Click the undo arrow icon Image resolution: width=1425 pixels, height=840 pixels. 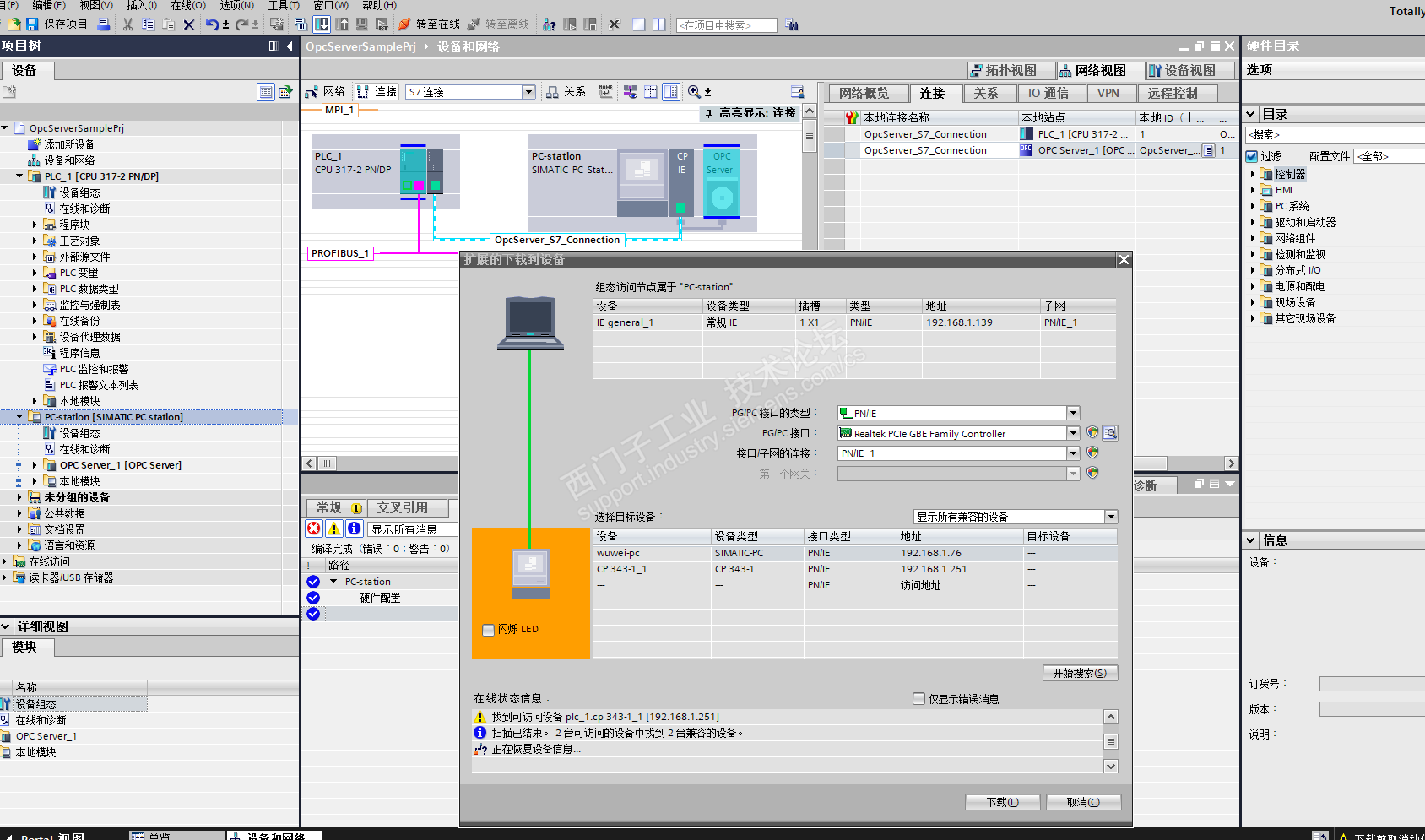[212, 24]
